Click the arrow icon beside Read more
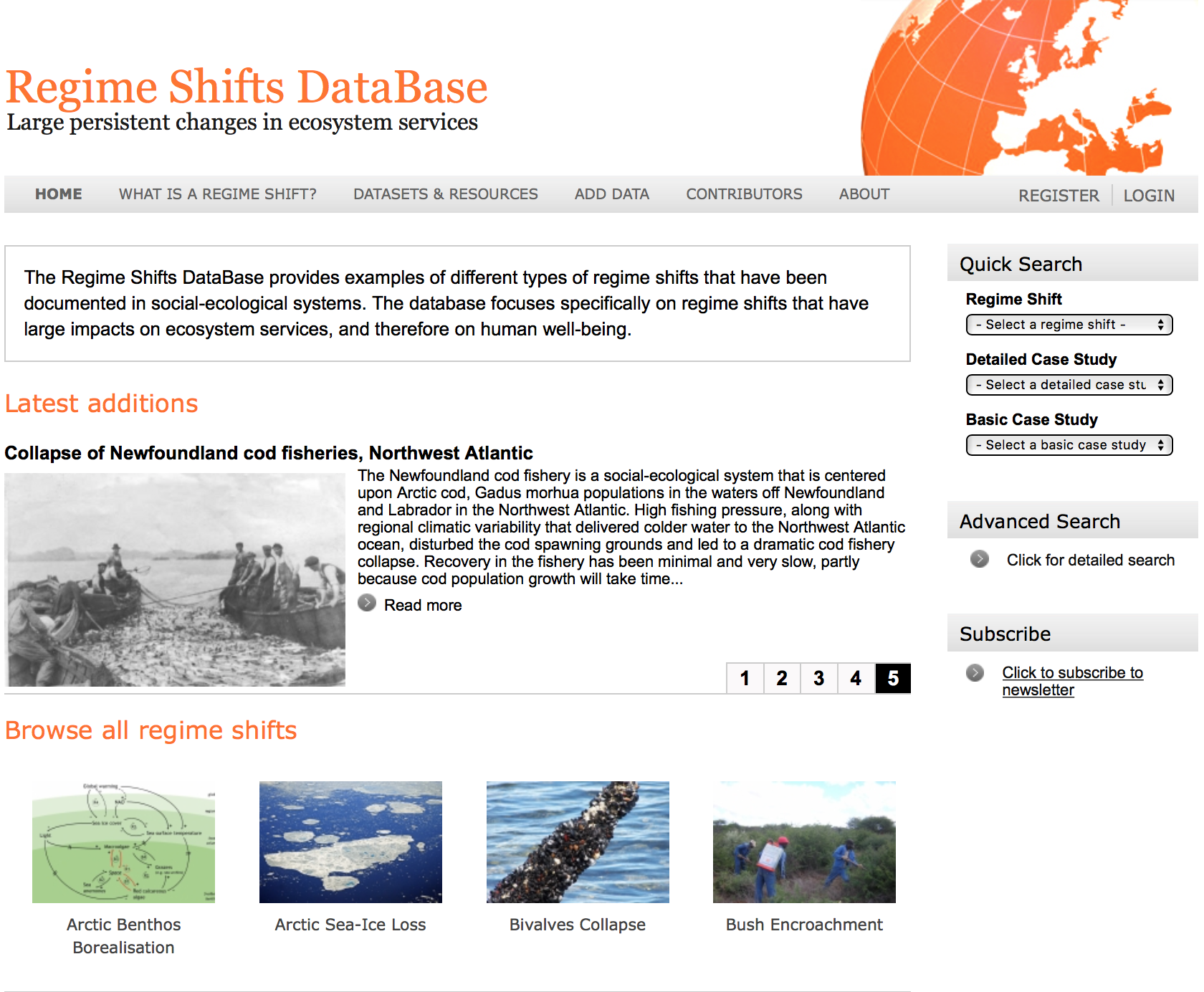This screenshot has width=1204, height=992. click(367, 604)
